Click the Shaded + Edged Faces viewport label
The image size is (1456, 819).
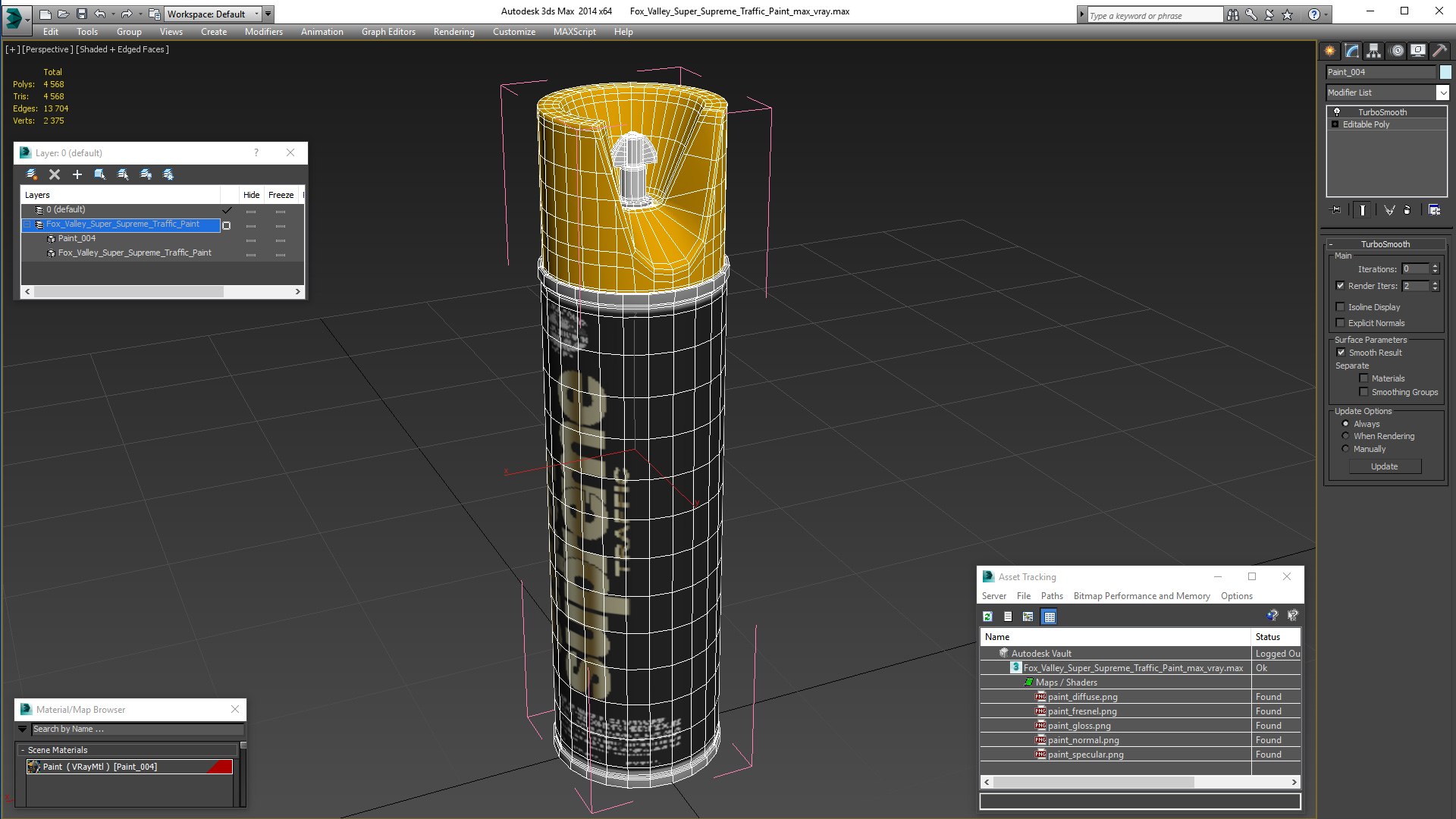123,49
